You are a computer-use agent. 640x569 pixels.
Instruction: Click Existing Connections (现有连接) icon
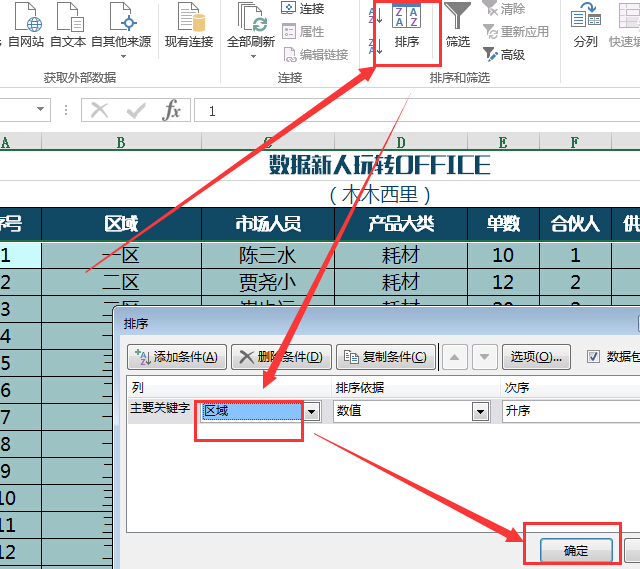[189, 24]
